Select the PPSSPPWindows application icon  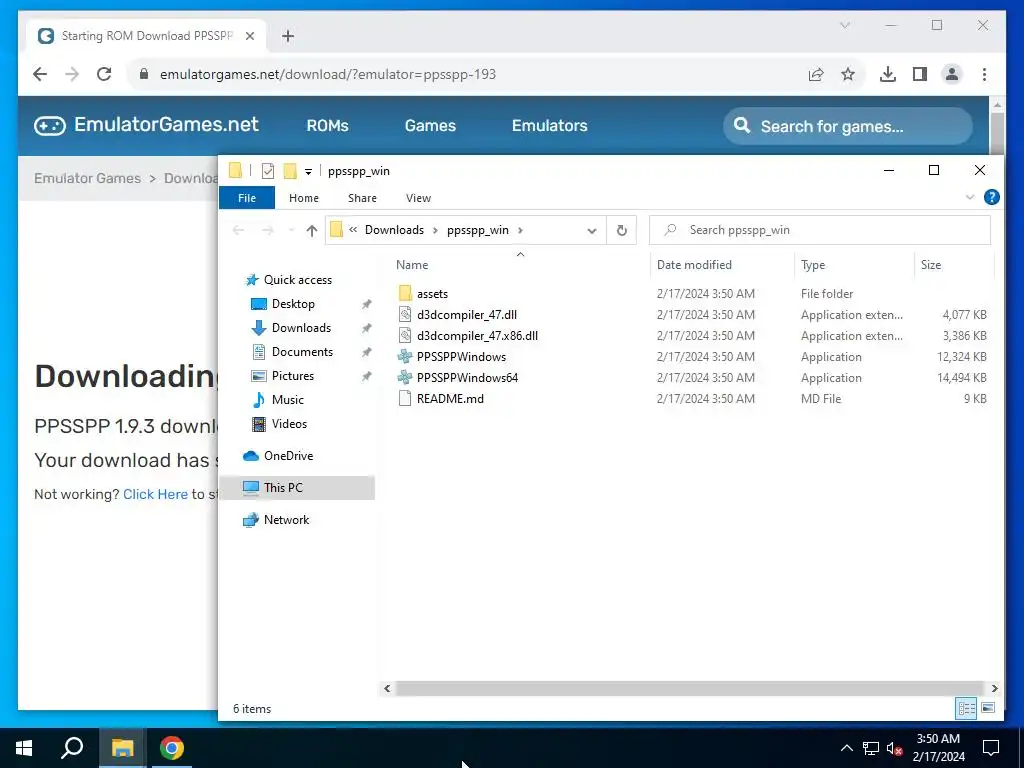point(405,357)
